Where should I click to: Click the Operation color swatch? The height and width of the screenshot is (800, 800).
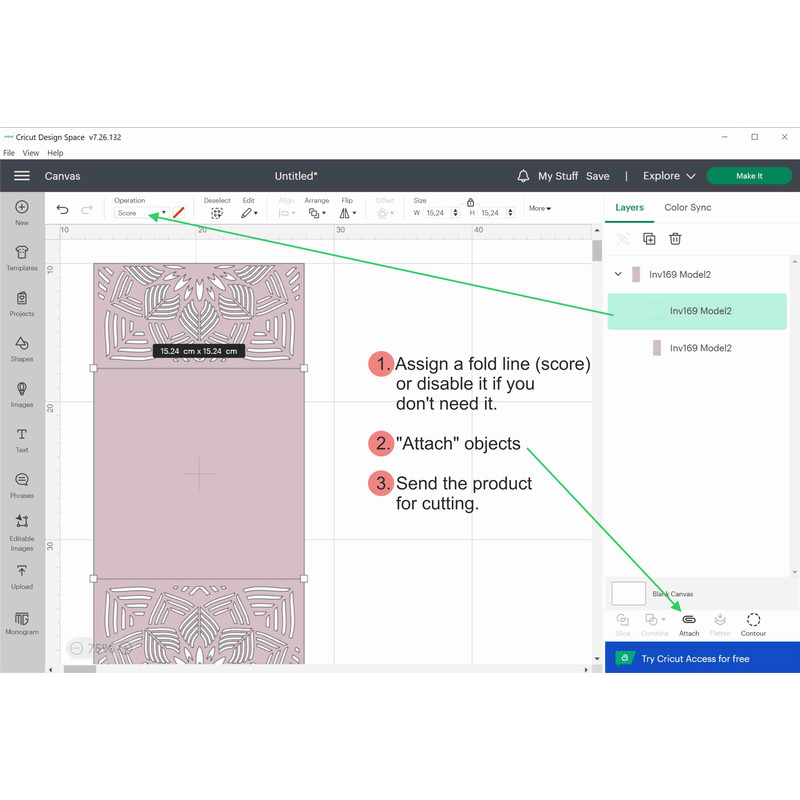(179, 213)
